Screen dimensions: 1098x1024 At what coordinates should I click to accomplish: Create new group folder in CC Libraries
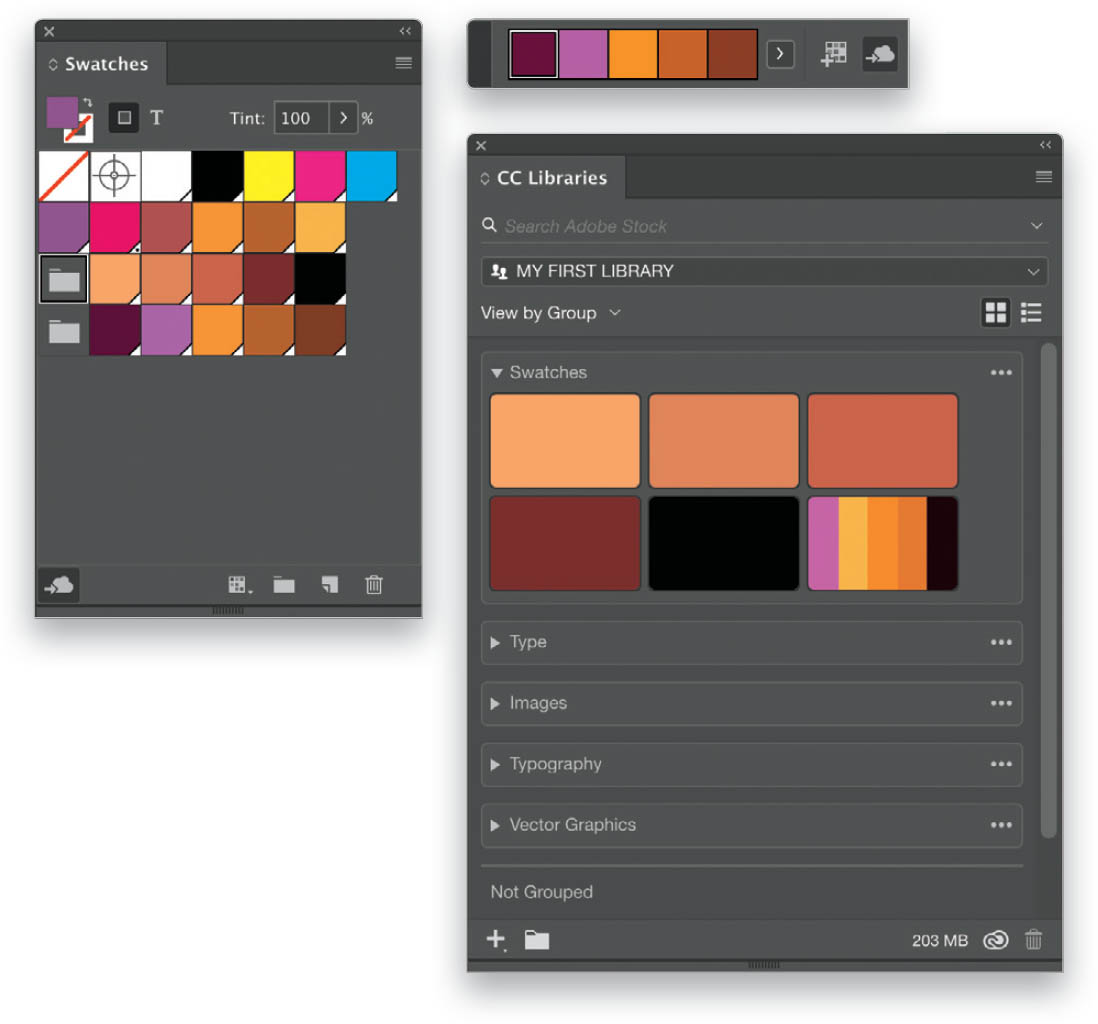point(537,939)
